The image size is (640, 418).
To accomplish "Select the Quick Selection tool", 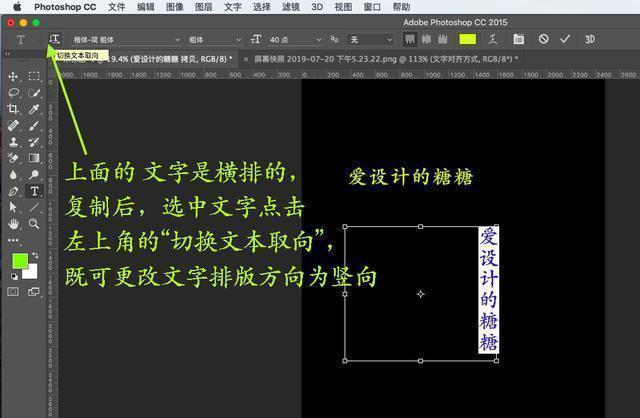I will pos(34,93).
